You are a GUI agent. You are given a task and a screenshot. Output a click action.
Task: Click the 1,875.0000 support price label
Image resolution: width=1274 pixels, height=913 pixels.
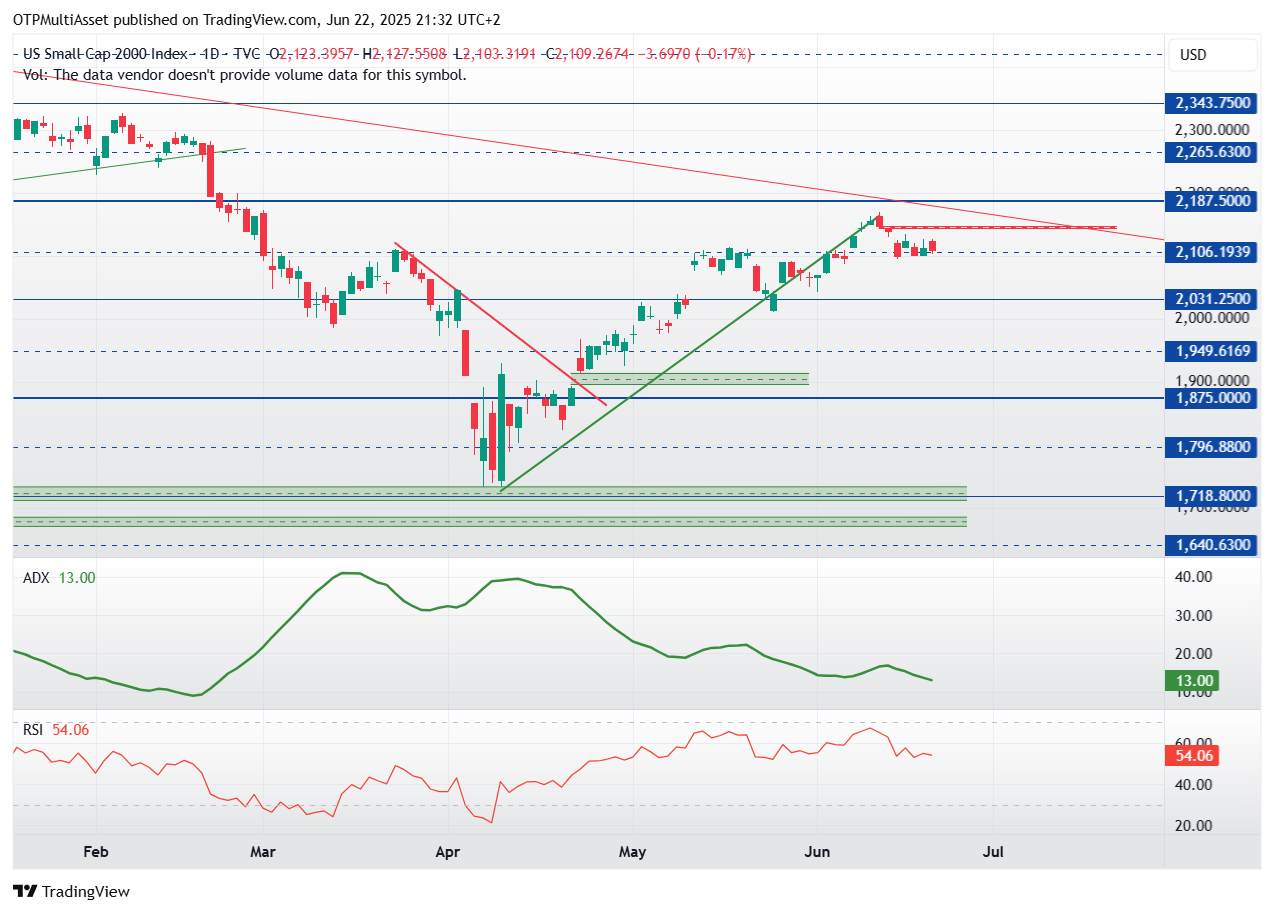click(1213, 397)
